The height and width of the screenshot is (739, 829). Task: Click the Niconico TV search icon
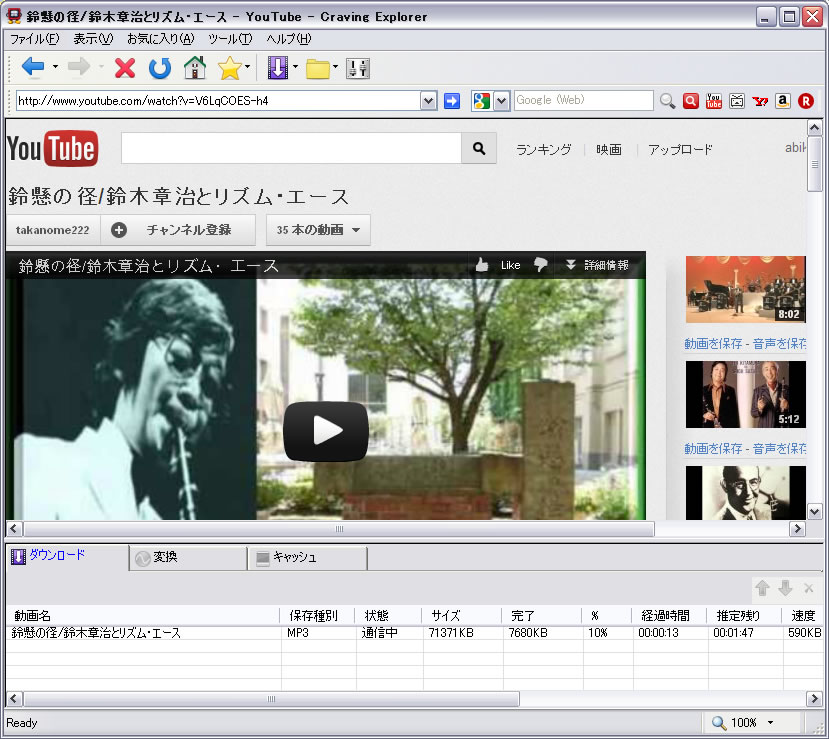[x=737, y=100]
